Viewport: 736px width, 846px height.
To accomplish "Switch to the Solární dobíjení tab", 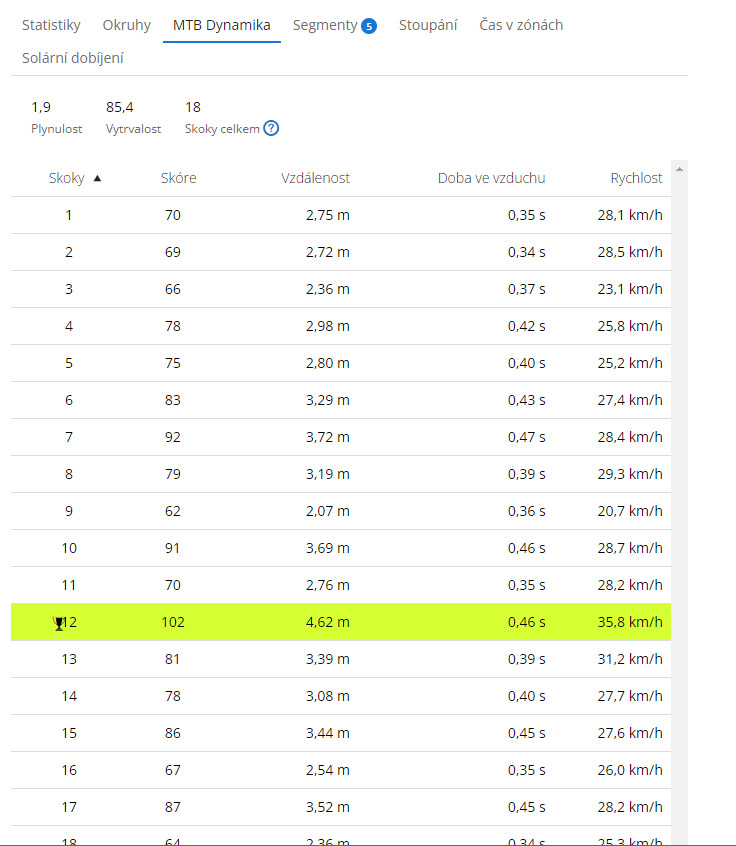I will click(73, 58).
